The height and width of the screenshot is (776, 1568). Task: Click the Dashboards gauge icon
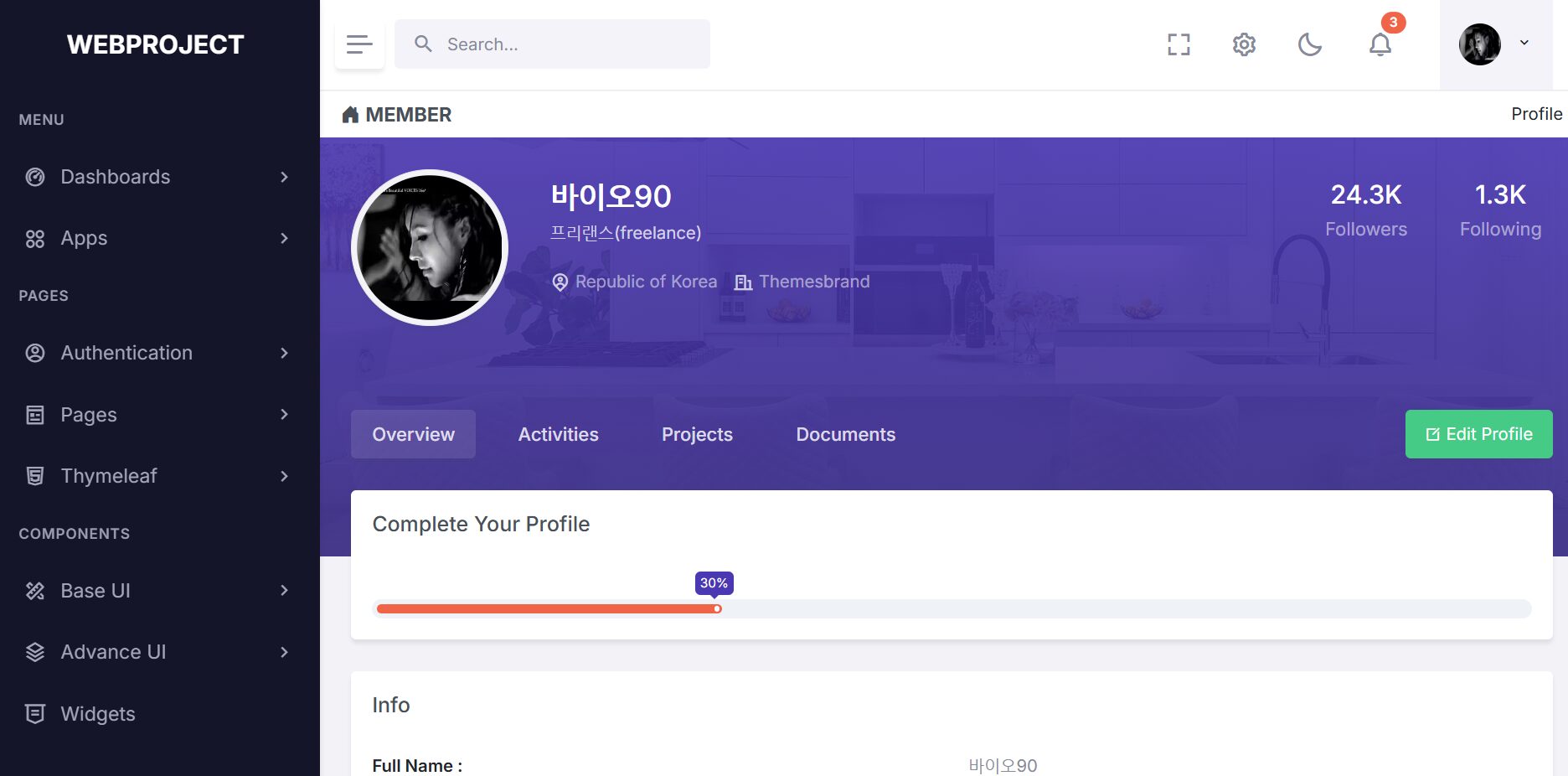pyautogui.click(x=35, y=177)
